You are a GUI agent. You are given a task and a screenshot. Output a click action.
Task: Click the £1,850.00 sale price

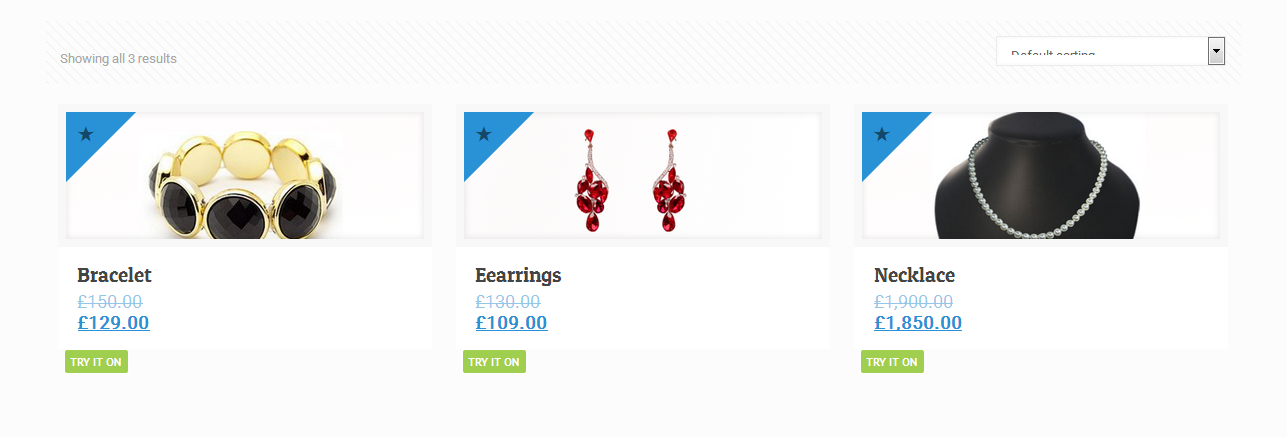(918, 323)
